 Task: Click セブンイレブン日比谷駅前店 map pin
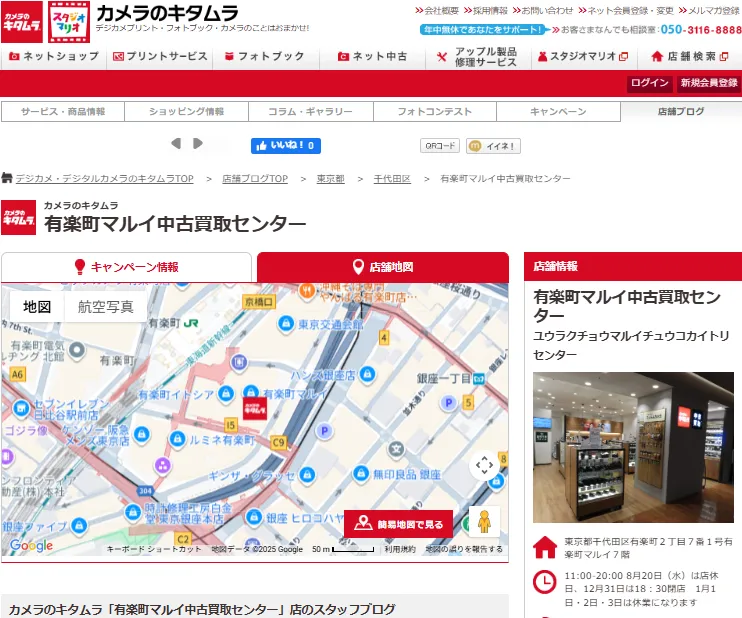[21, 408]
